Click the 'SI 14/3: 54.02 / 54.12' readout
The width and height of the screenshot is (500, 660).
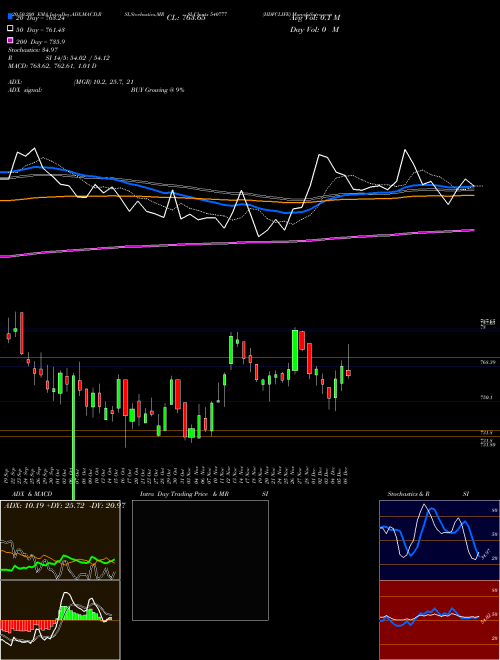(x=78, y=58)
